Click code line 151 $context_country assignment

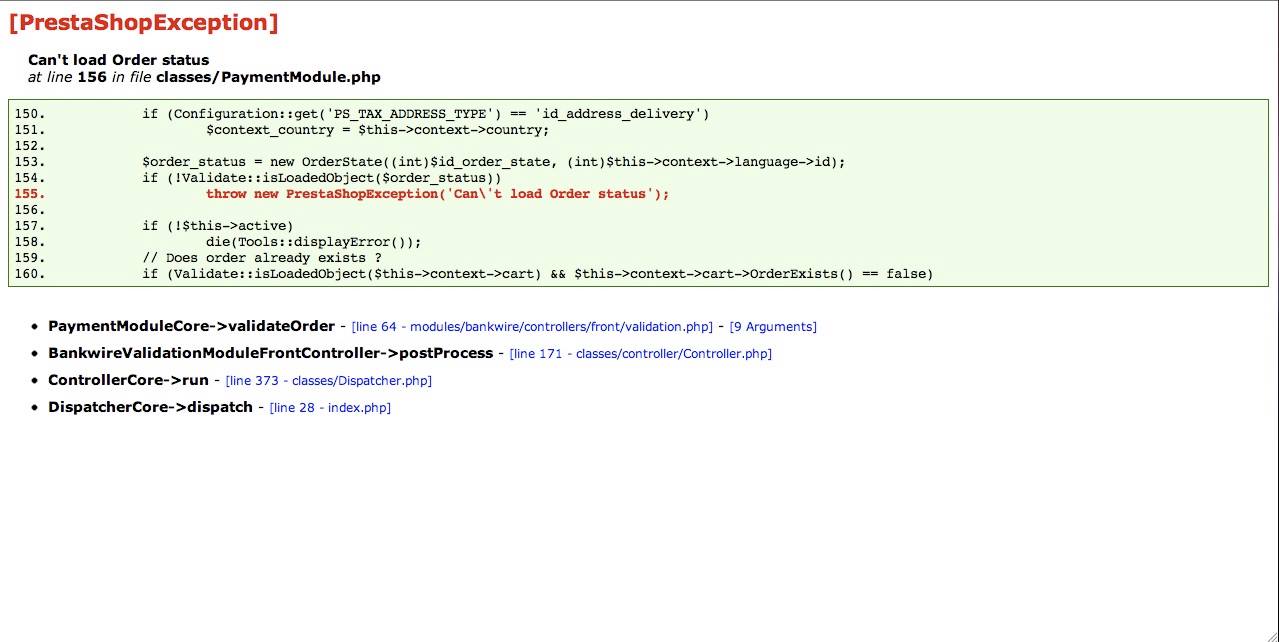click(x=377, y=130)
